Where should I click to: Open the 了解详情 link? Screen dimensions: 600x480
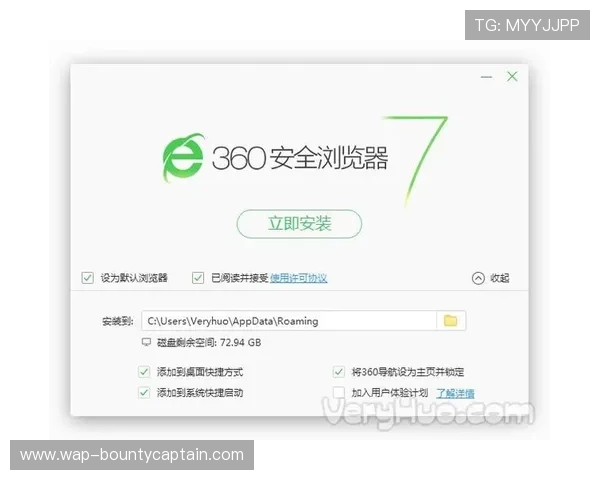click(455, 393)
